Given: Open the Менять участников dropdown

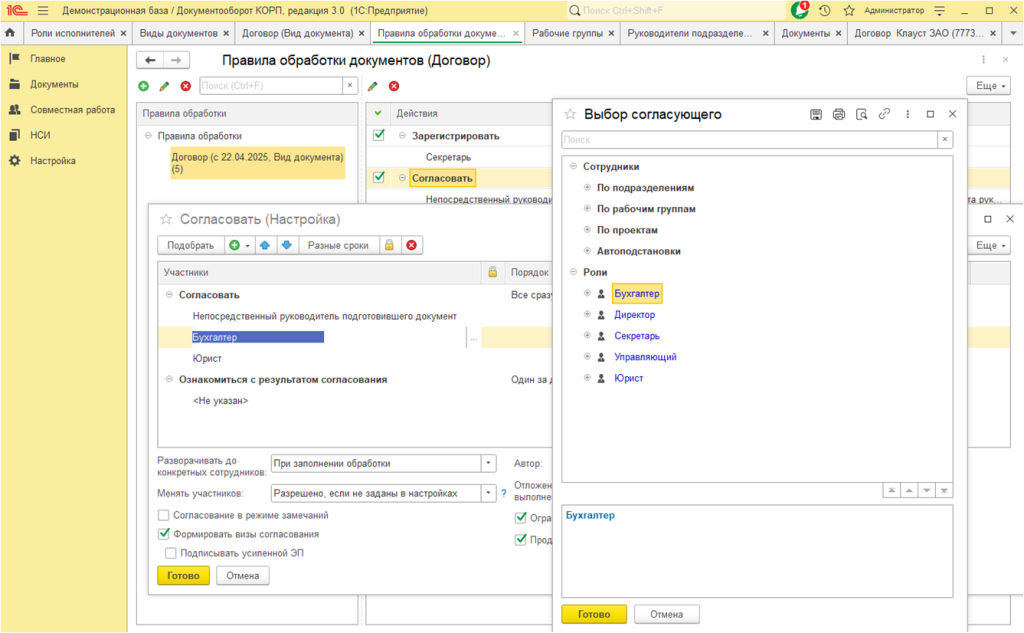Looking at the screenshot, I should coord(488,493).
